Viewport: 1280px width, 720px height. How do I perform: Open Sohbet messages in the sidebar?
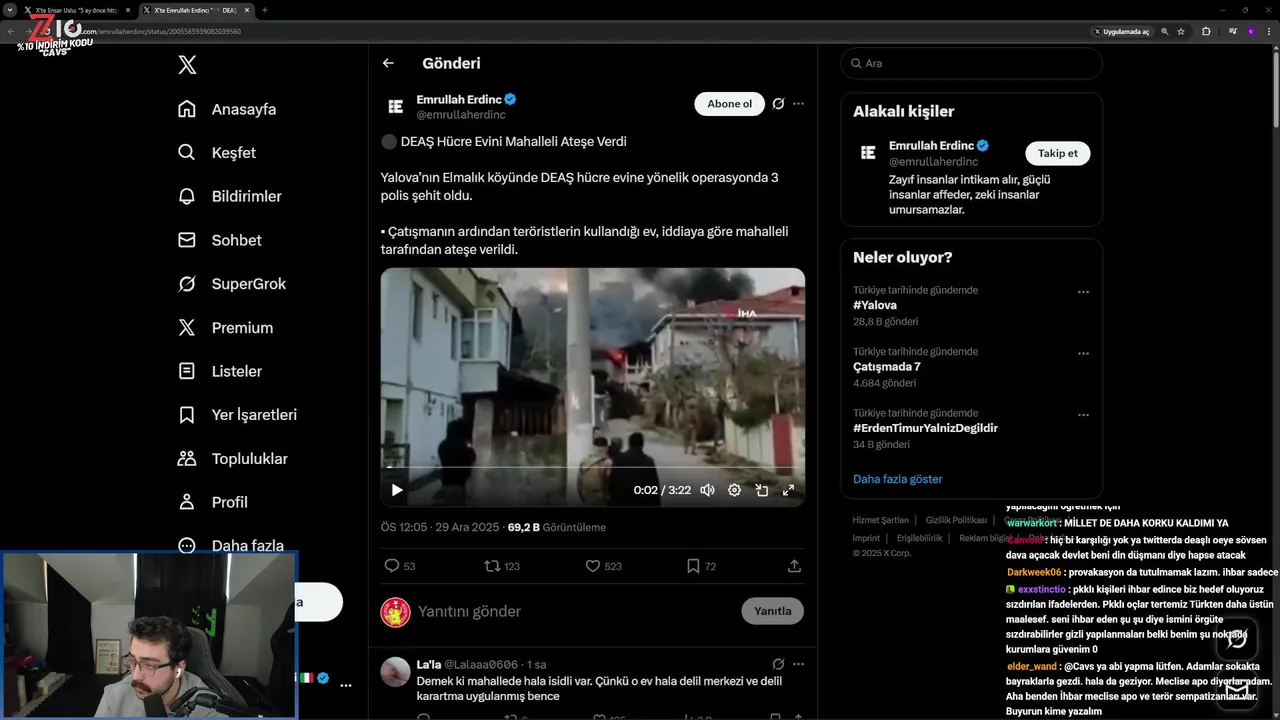point(220,240)
